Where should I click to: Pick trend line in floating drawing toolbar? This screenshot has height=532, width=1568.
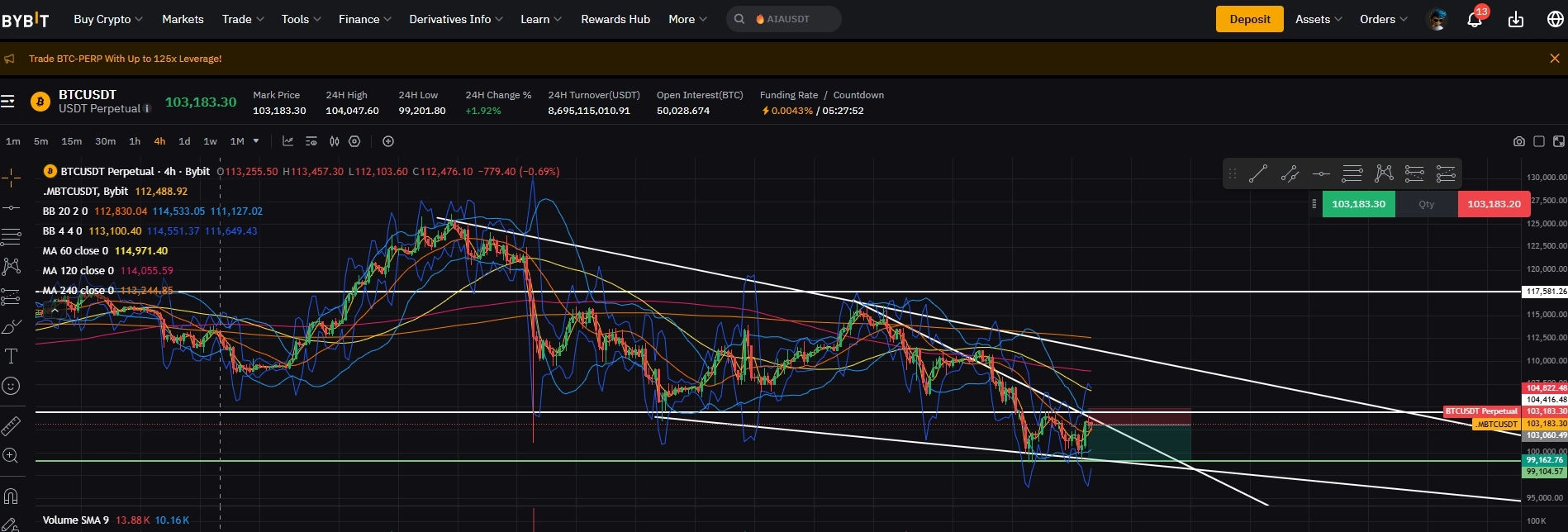click(x=1258, y=173)
